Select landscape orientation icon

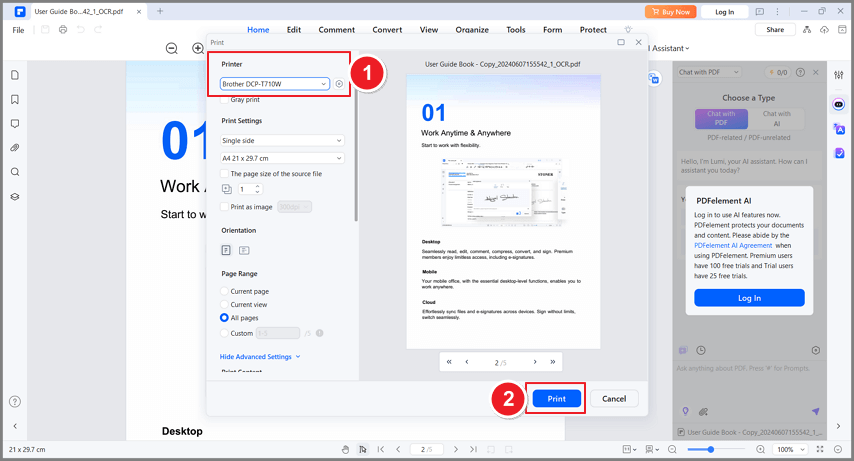point(244,250)
